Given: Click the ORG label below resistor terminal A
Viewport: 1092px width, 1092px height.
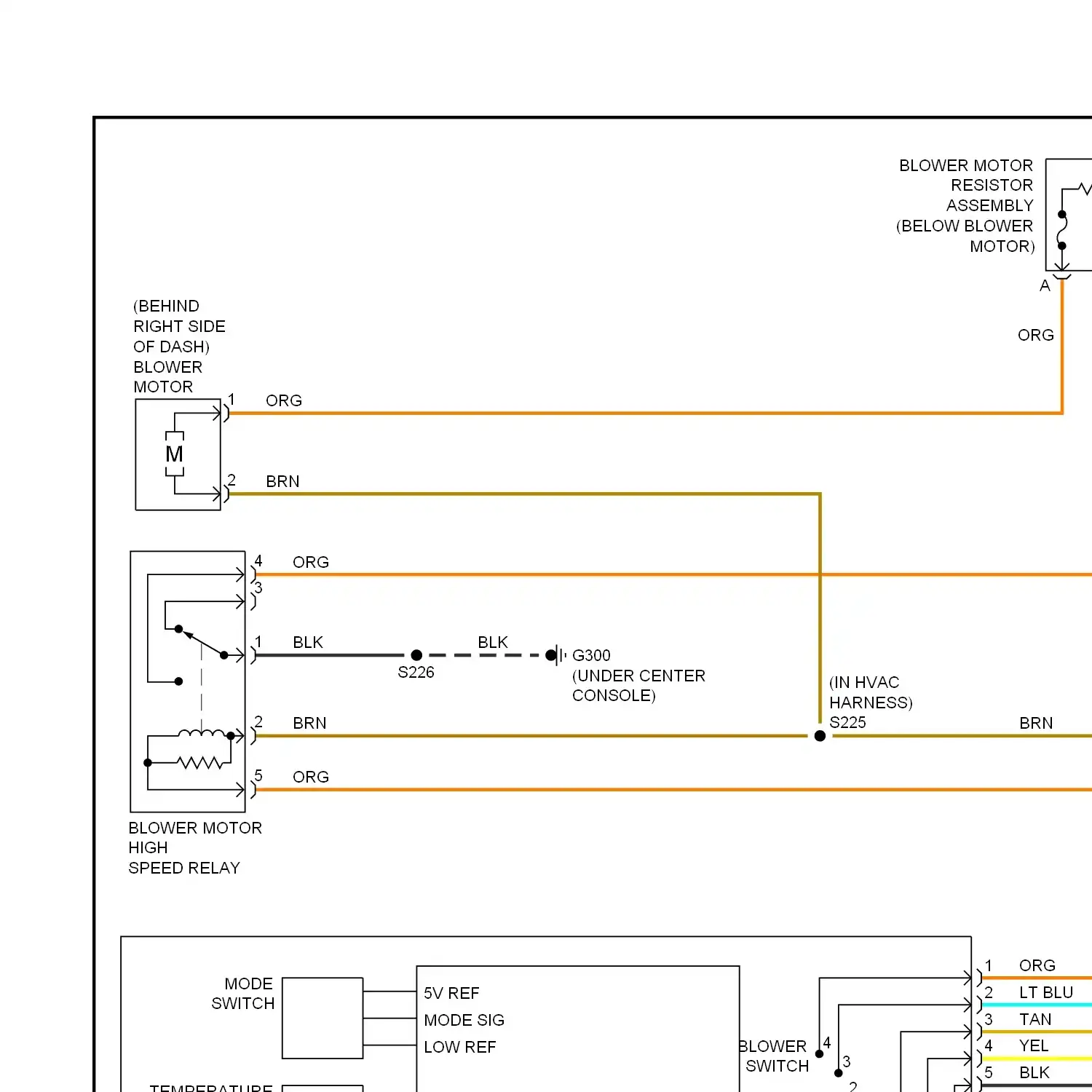Looking at the screenshot, I should tap(1035, 336).
